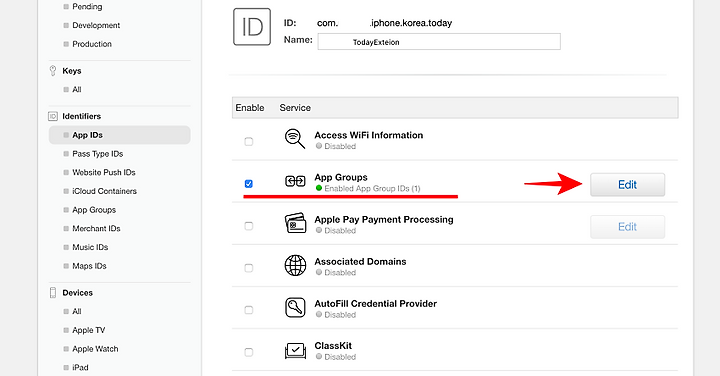This screenshot has height=376, width=720.
Task: Click the ClassKit icon
Action: click(x=295, y=351)
